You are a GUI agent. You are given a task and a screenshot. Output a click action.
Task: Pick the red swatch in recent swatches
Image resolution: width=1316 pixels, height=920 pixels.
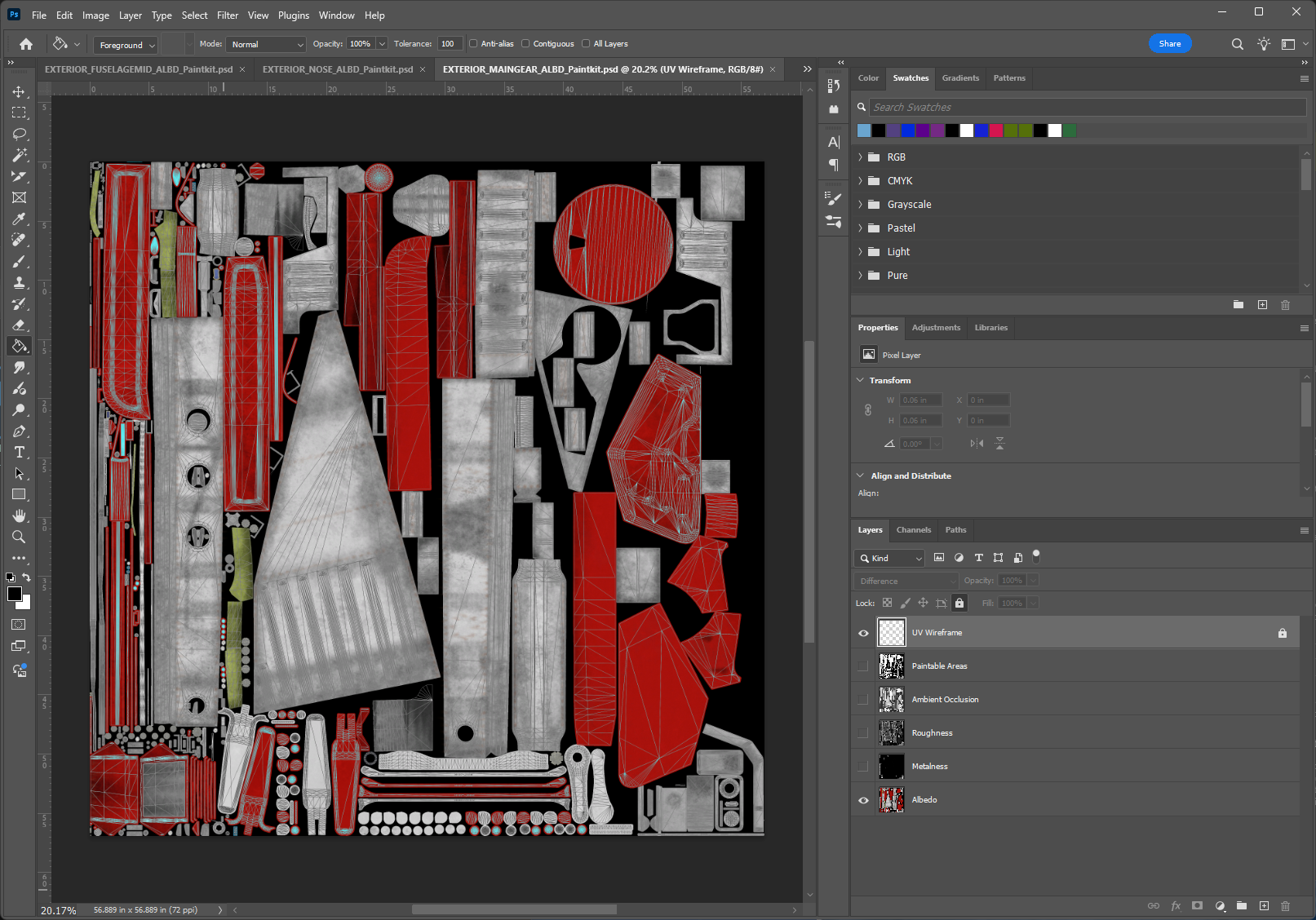tap(996, 130)
